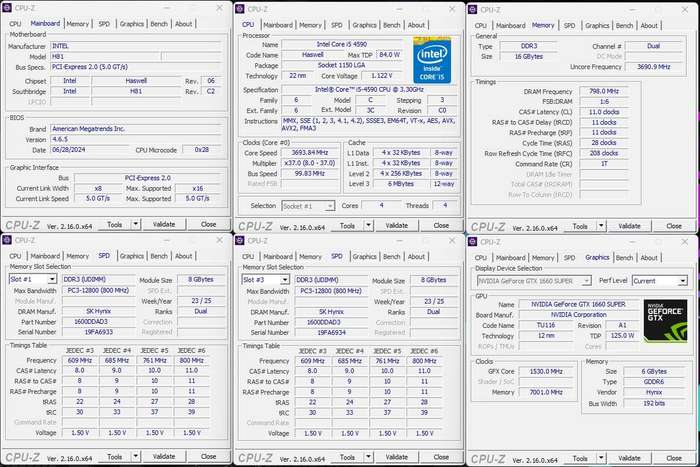Viewport: 700px width, 467px height.
Task: Select the BIOS date '06/28/2024' field
Action: [x=89, y=150]
